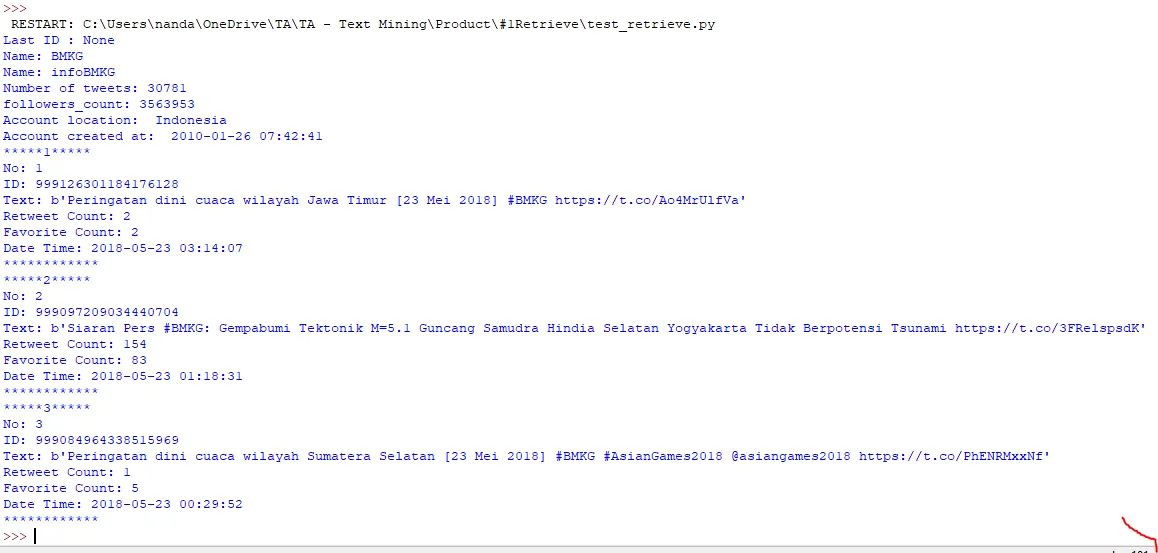The height and width of the screenshot is (553, 1158).
Task: Click the '*****3*****' separator header
Action: pos(47,408)
